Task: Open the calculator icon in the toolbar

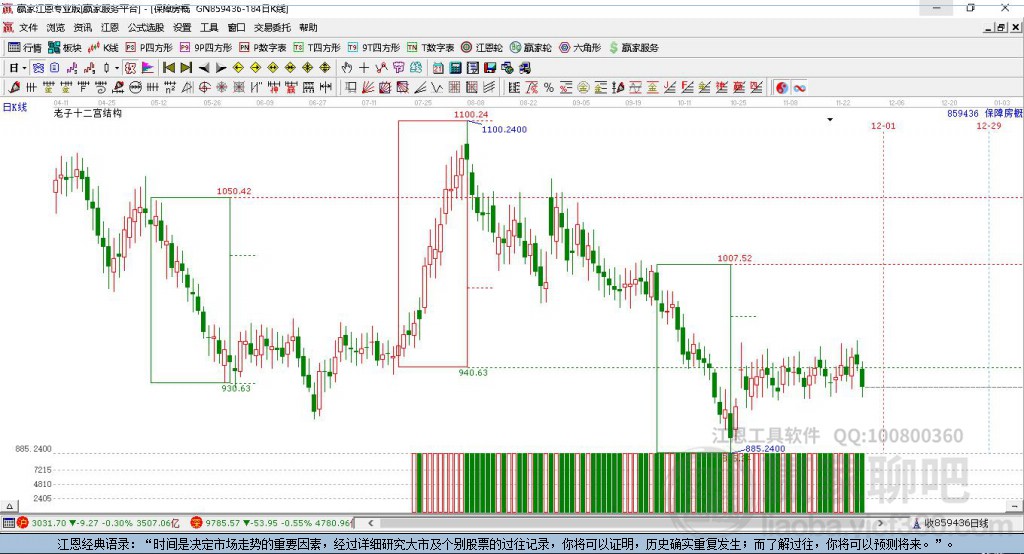Action: tap(455, 68)
